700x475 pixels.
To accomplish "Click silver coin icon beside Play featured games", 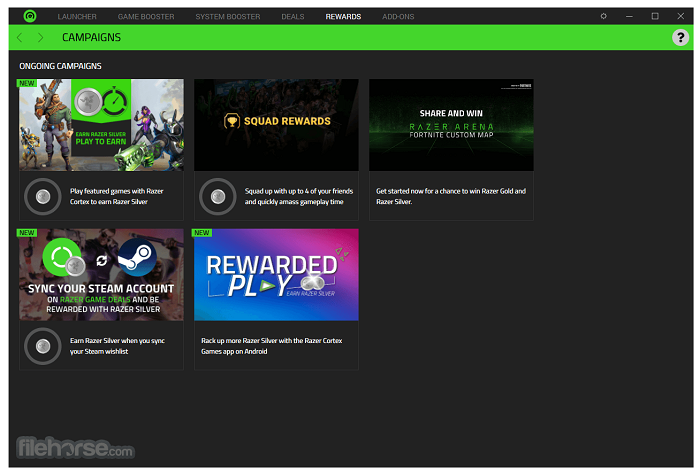I will tap(41, 196).
